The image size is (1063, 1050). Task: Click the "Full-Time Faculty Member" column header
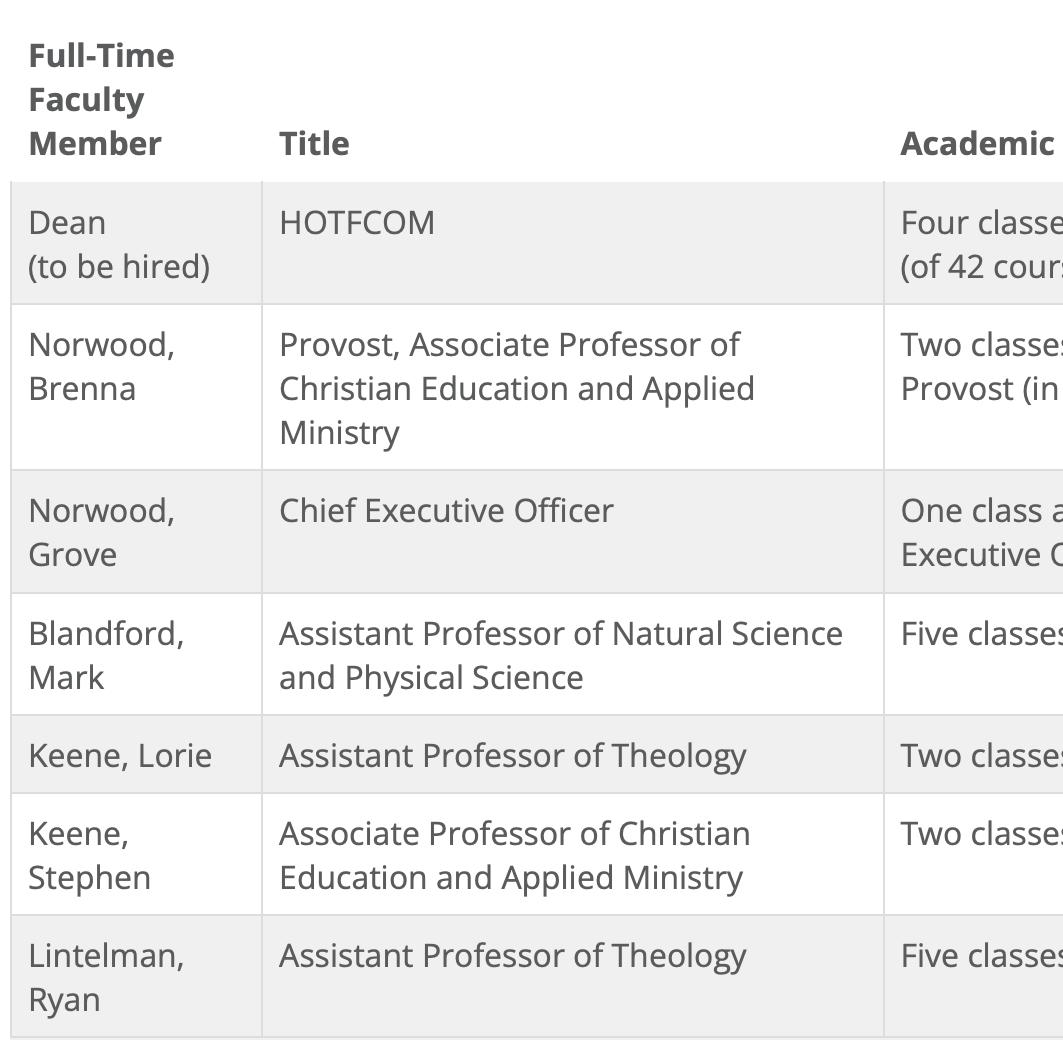tap(101, 99)
